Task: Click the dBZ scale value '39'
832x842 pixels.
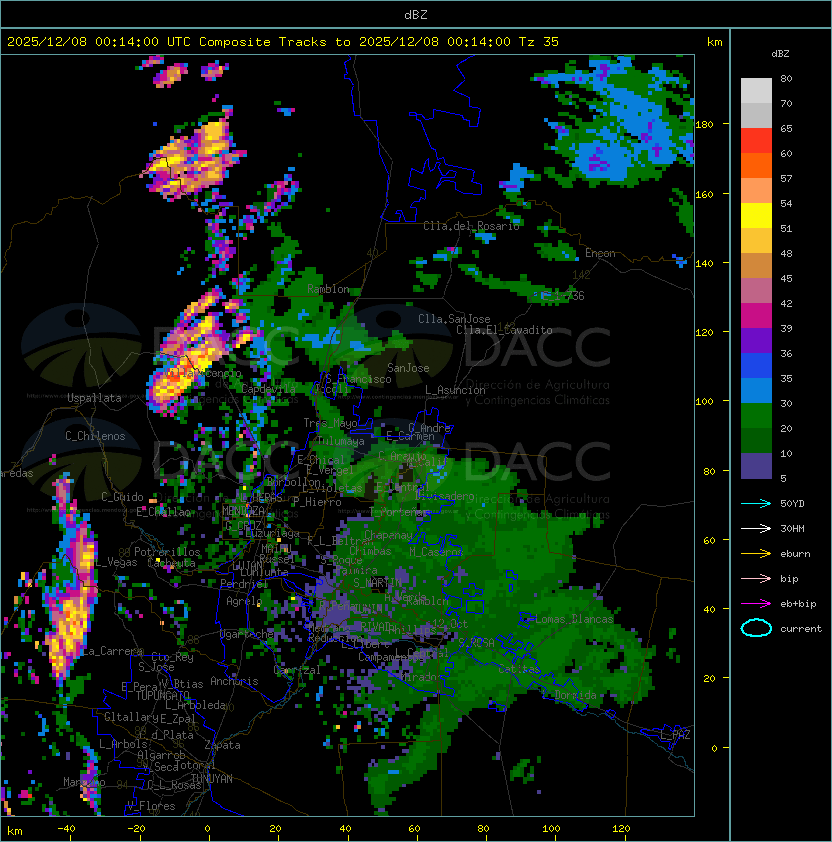Action: tap(786, 329)
